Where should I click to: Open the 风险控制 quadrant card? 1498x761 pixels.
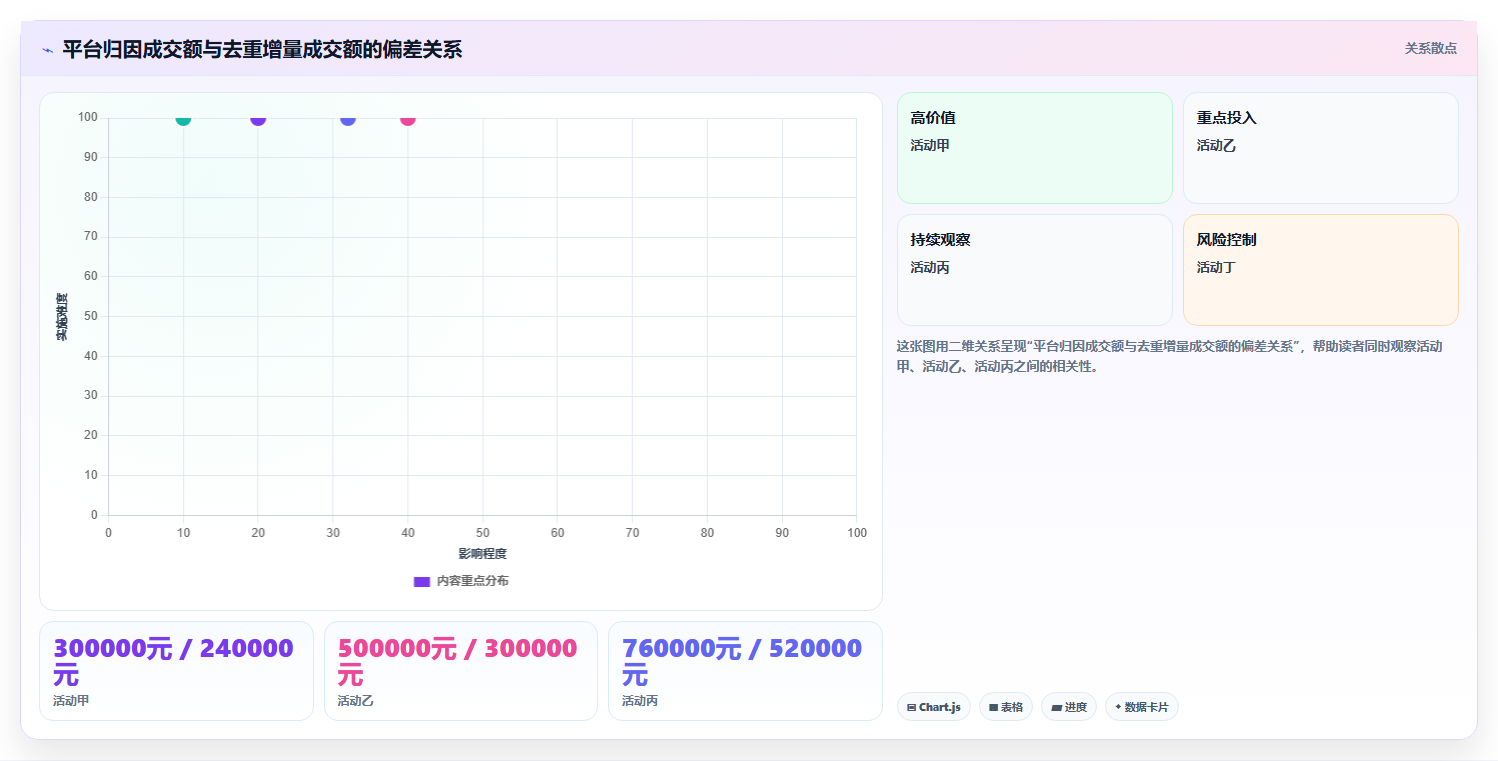click(x=1321, y=270)
